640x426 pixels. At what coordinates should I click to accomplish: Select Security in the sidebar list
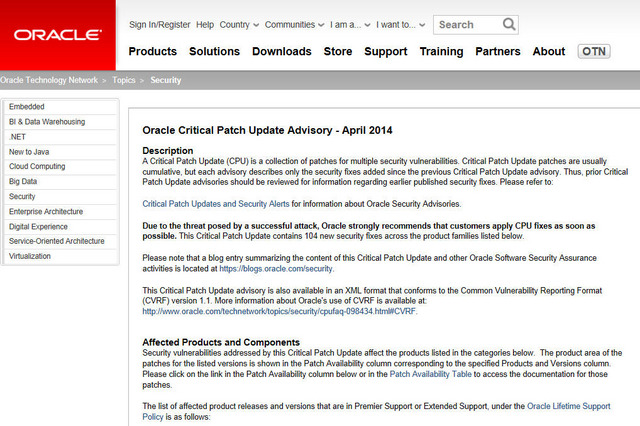coord(60,197)
